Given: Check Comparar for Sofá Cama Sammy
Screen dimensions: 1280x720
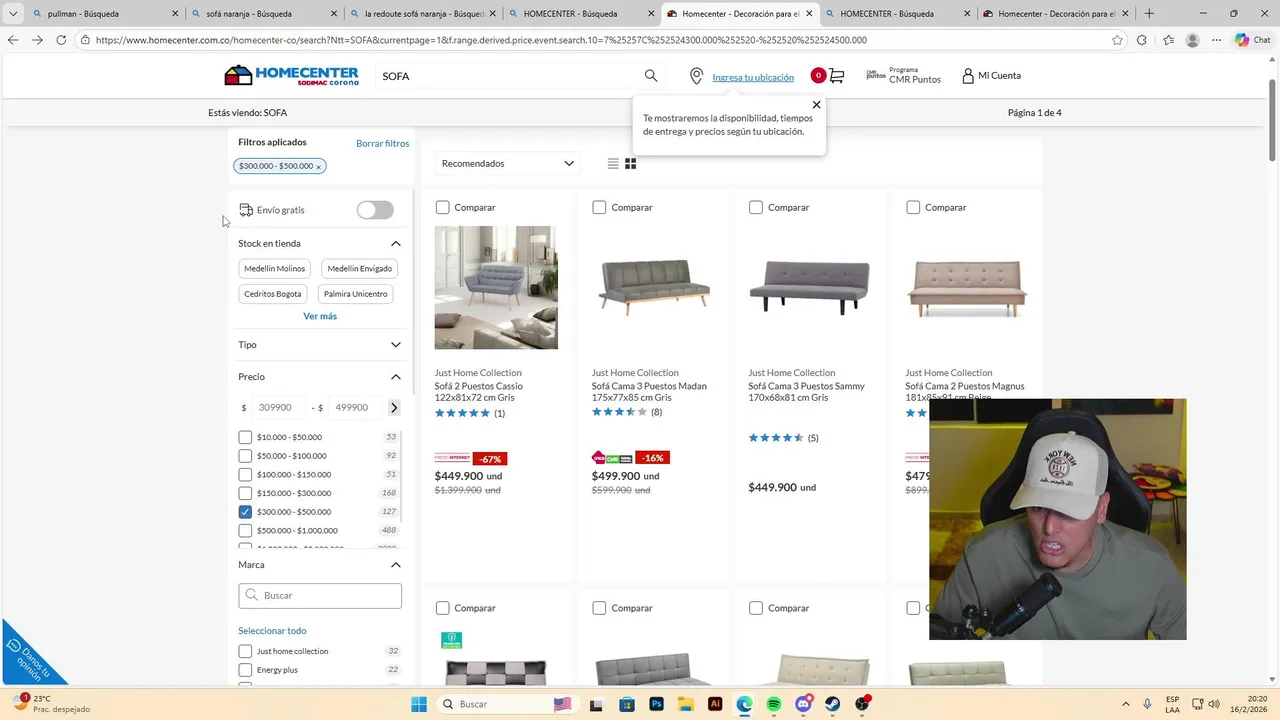Looking at the screenshot, I should (756, 207).
